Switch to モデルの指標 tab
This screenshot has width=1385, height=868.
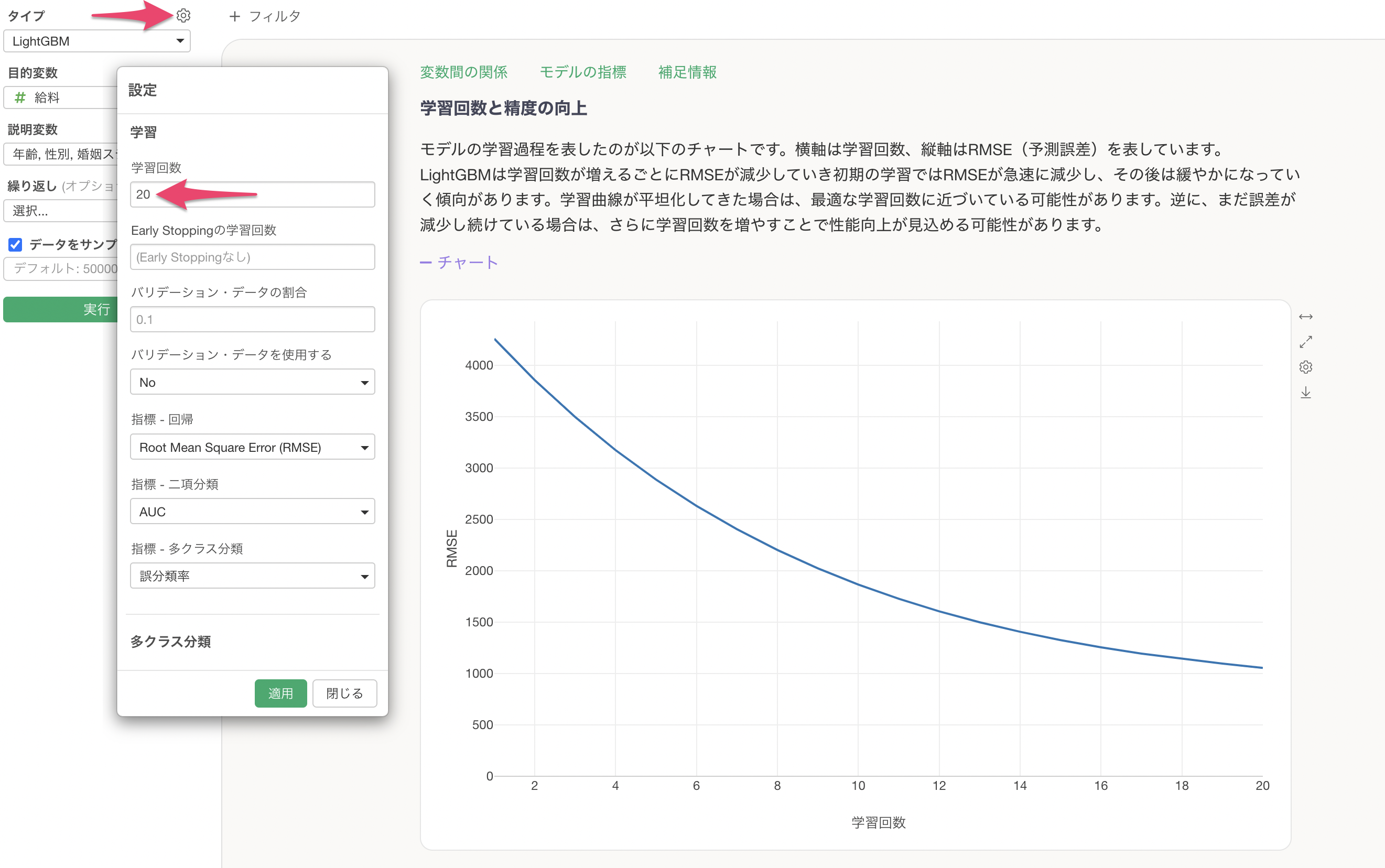tap(582, 72)
